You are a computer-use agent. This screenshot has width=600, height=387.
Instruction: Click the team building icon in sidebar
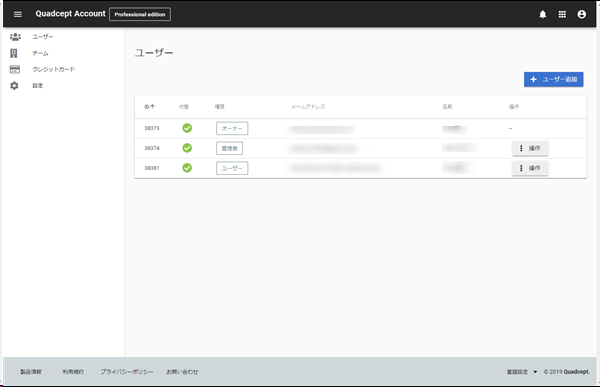14,53
